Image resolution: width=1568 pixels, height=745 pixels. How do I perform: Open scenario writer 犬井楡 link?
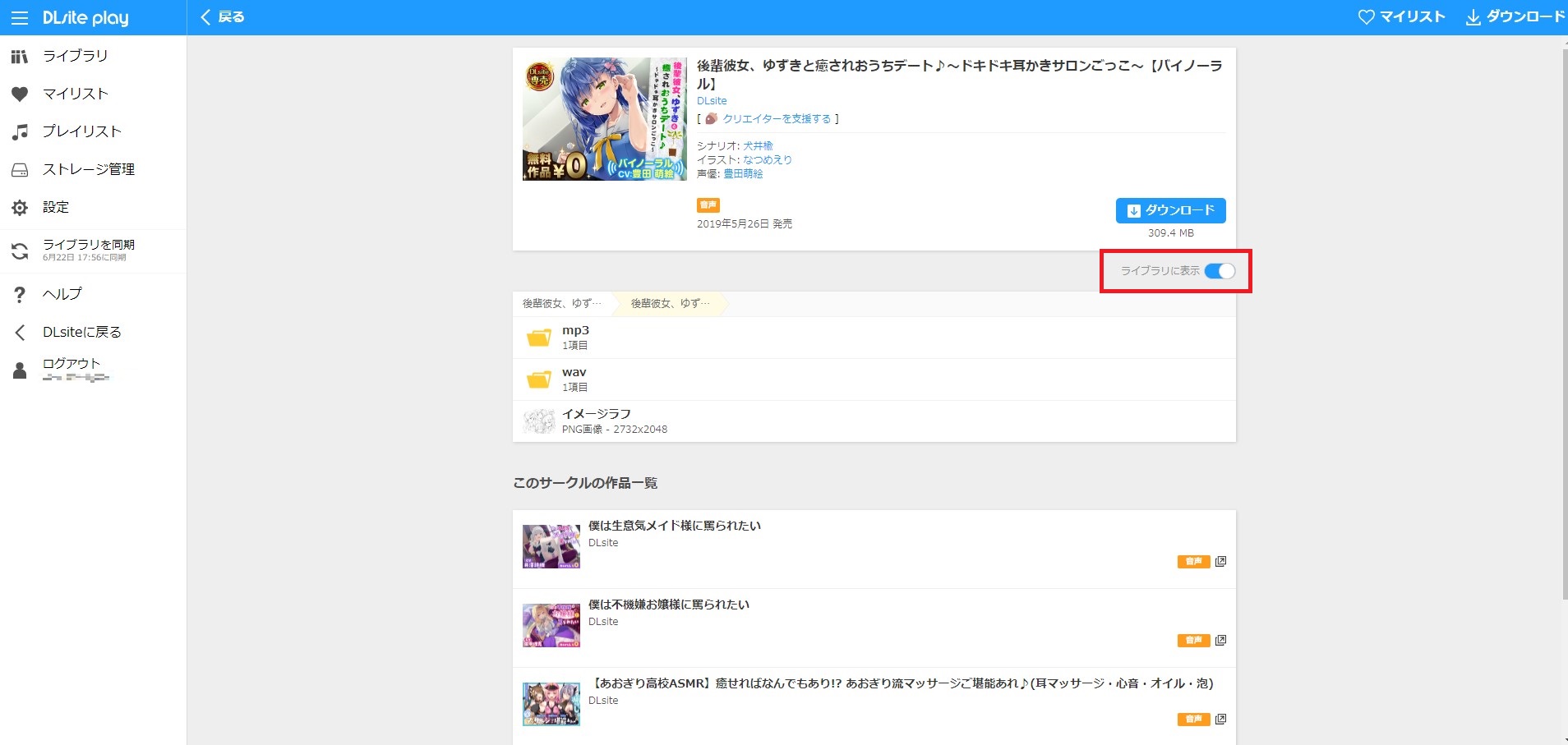point(758,145)
